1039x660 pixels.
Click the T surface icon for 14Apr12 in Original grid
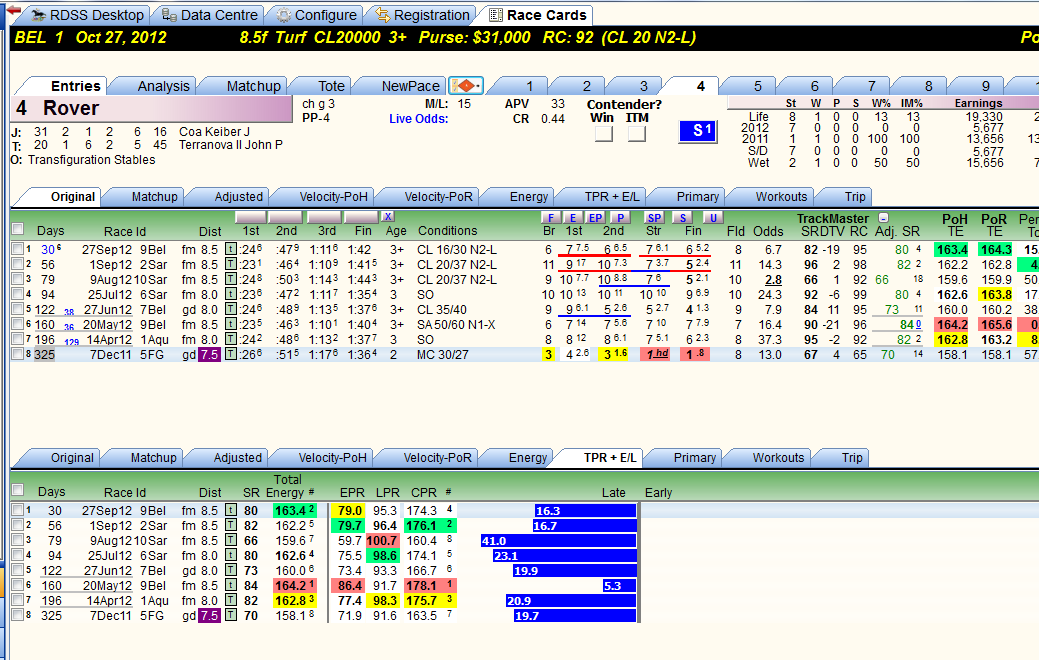(x=231, y=339)
